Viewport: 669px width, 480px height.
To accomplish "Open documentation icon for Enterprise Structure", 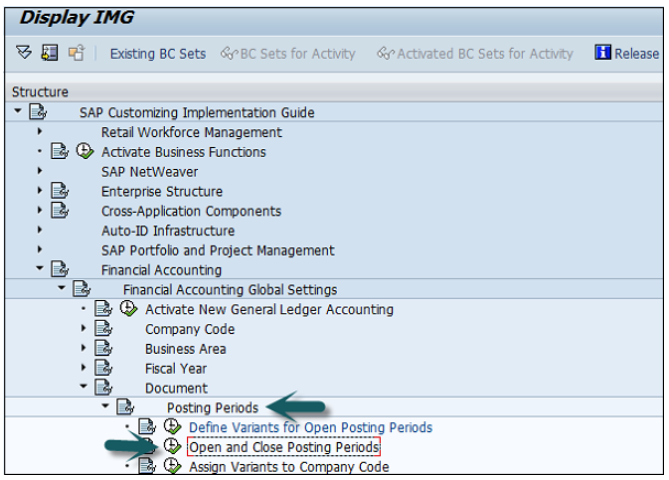I will 60,191.
